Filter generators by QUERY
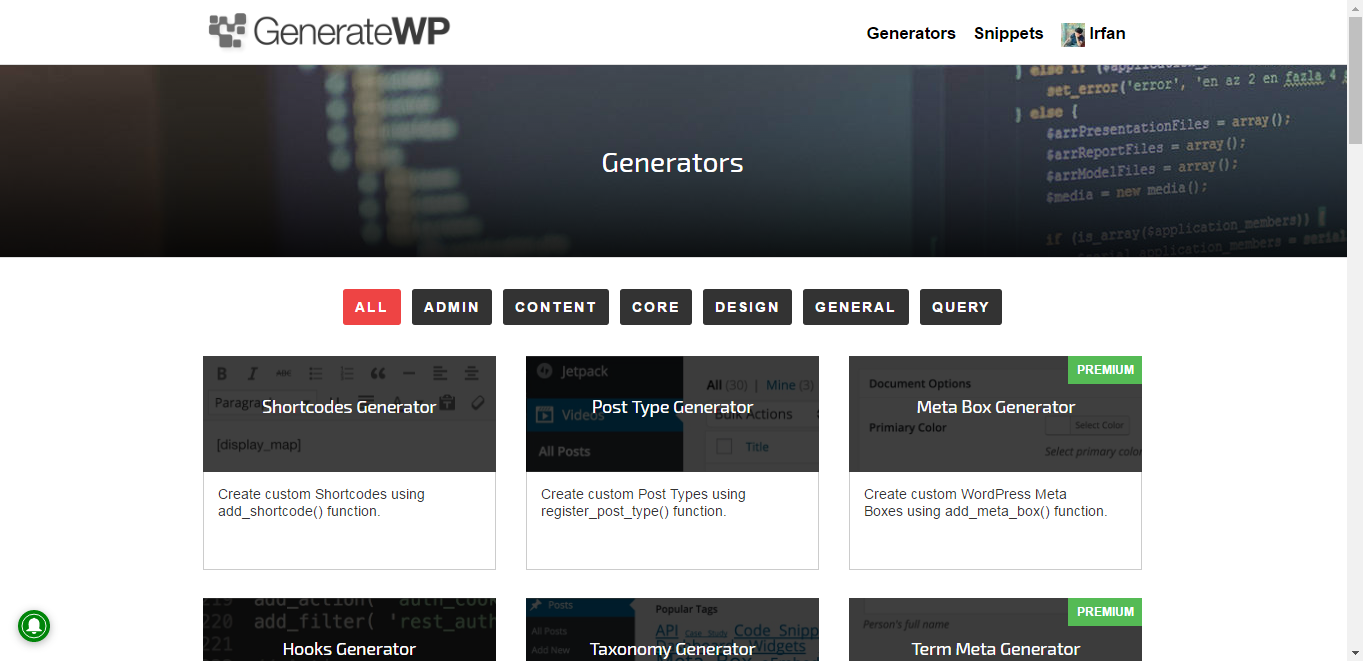Viewport: 1363px width, 661px height. [x=960, y=307]
